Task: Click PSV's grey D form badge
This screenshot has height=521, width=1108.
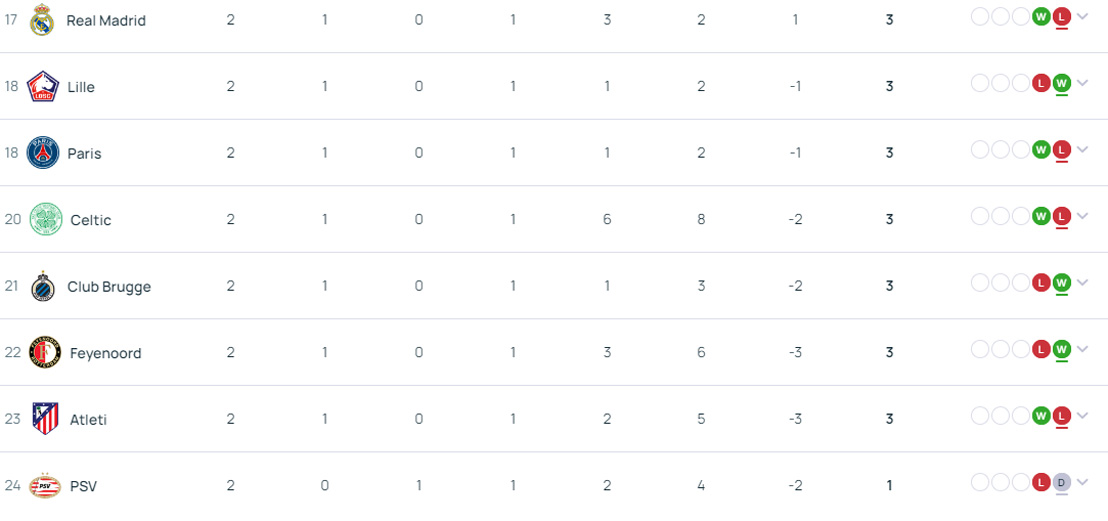Action: coord(1062,482)
